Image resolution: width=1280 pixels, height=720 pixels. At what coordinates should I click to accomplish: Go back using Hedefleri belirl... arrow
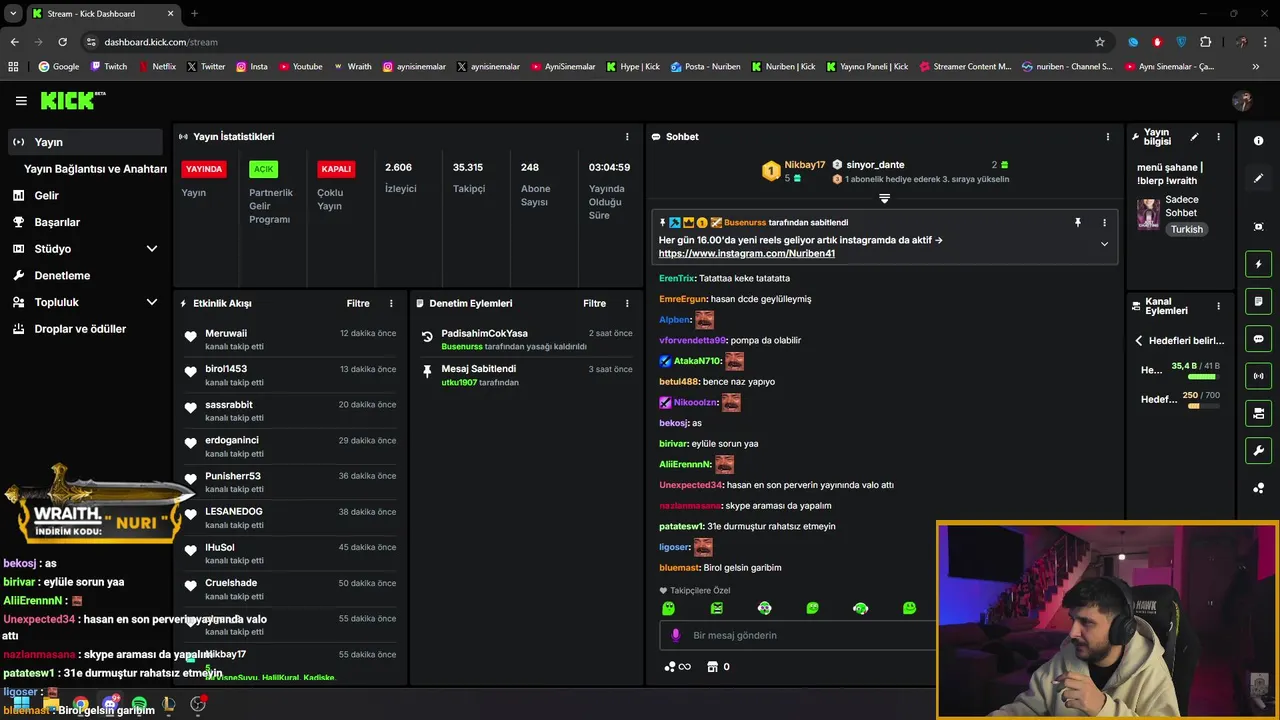tap(1138, 341)
